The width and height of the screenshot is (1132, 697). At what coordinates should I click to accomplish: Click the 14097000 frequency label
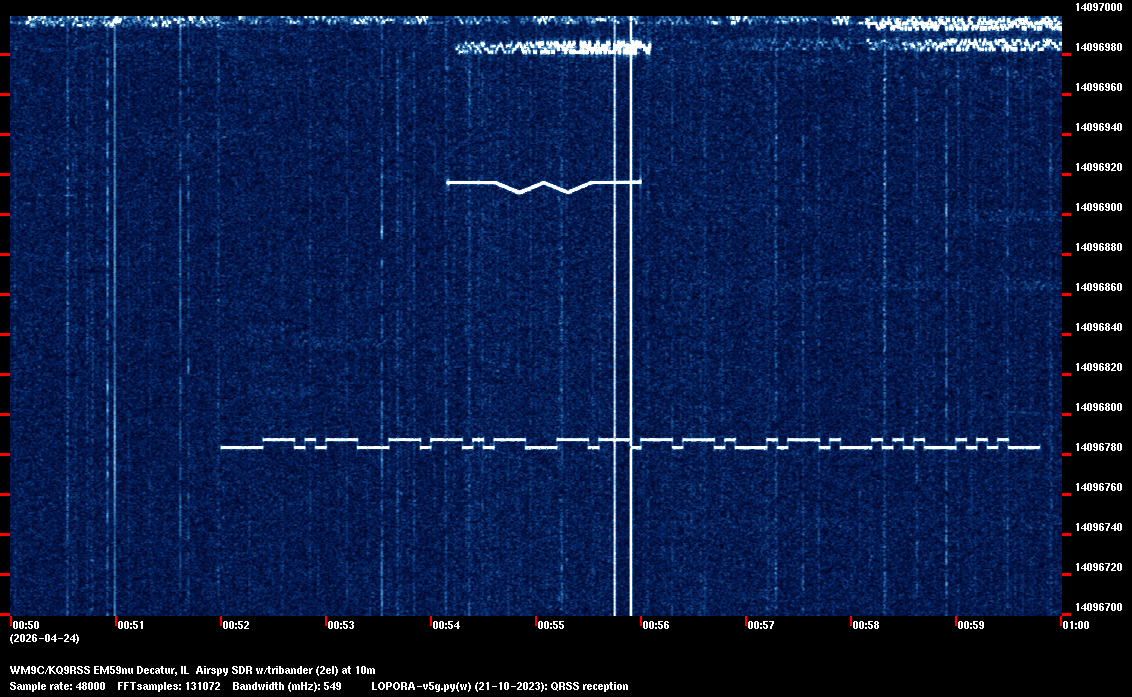click(x=1097, y=7)
